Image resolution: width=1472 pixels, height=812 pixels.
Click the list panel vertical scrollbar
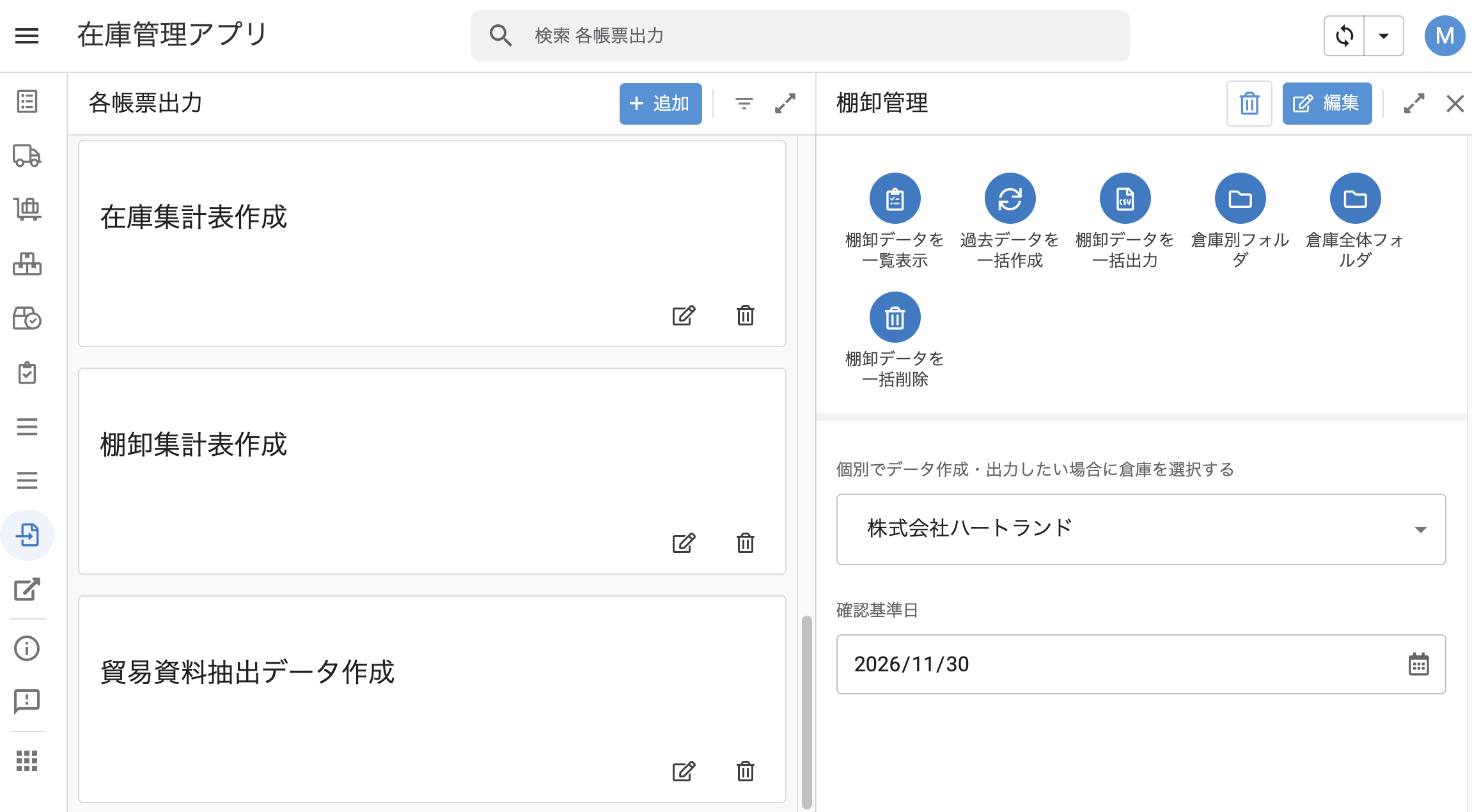point(806,712)
